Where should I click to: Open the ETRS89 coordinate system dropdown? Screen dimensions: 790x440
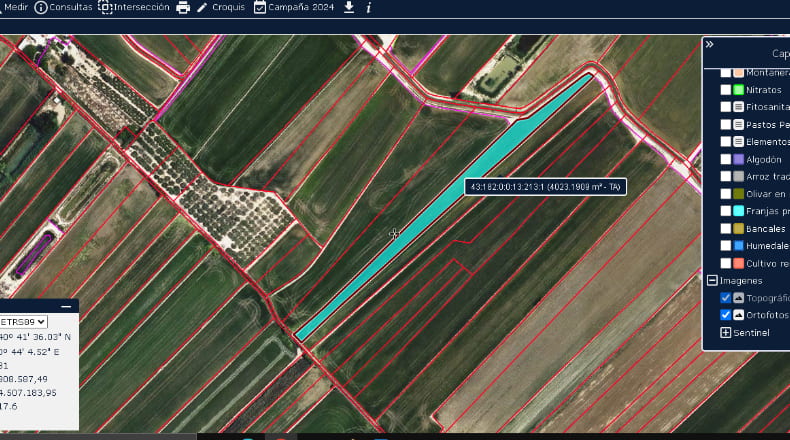[x=23, y=322]
